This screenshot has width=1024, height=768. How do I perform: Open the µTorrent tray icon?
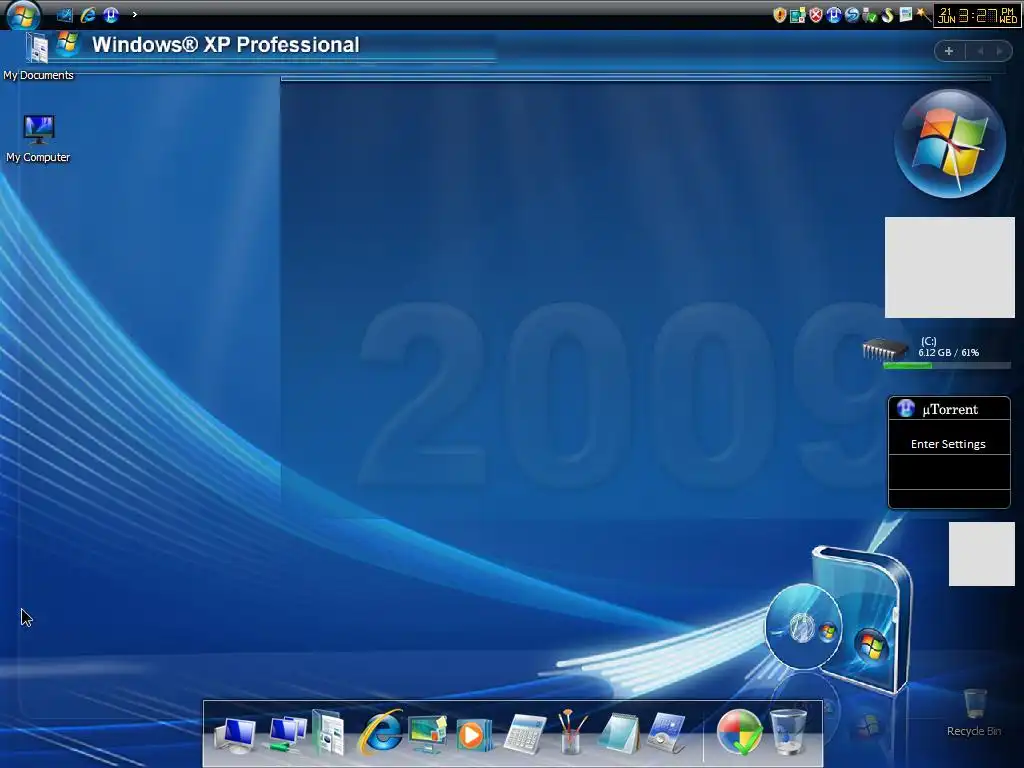click(833, 15)
